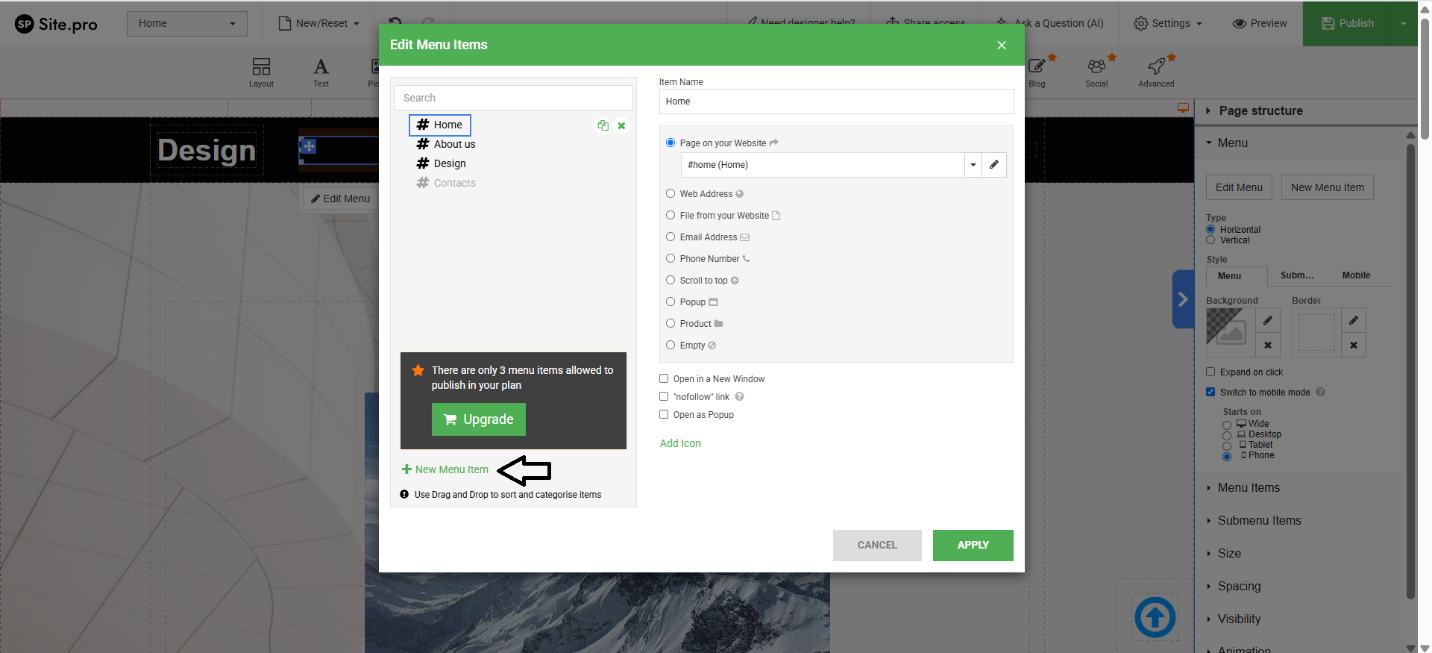Select the Web Address radio option
1432x653 pixels.
tap(671, 194)
